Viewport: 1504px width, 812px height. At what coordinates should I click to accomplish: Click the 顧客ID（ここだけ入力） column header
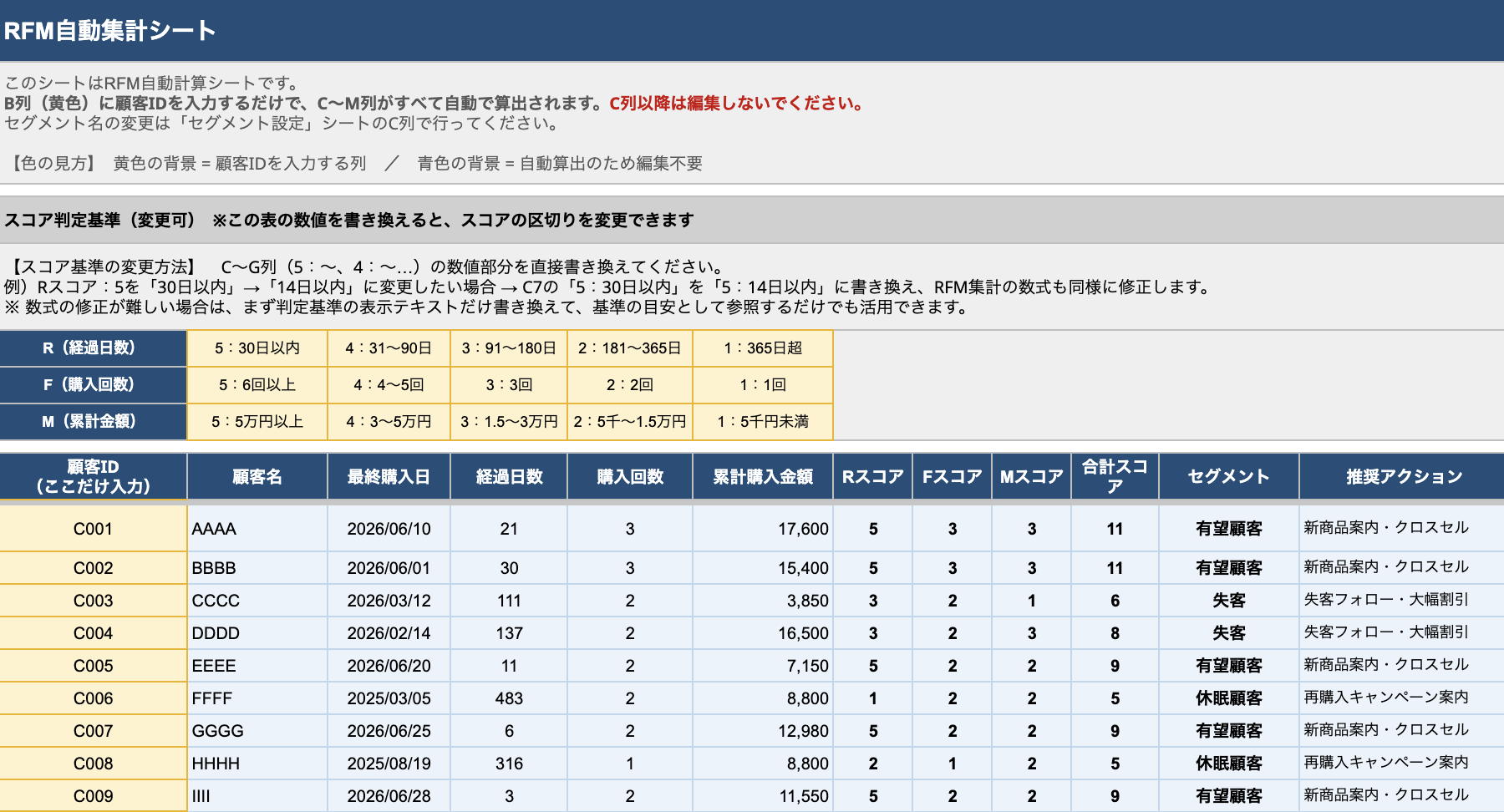click(x=93, y=477)
